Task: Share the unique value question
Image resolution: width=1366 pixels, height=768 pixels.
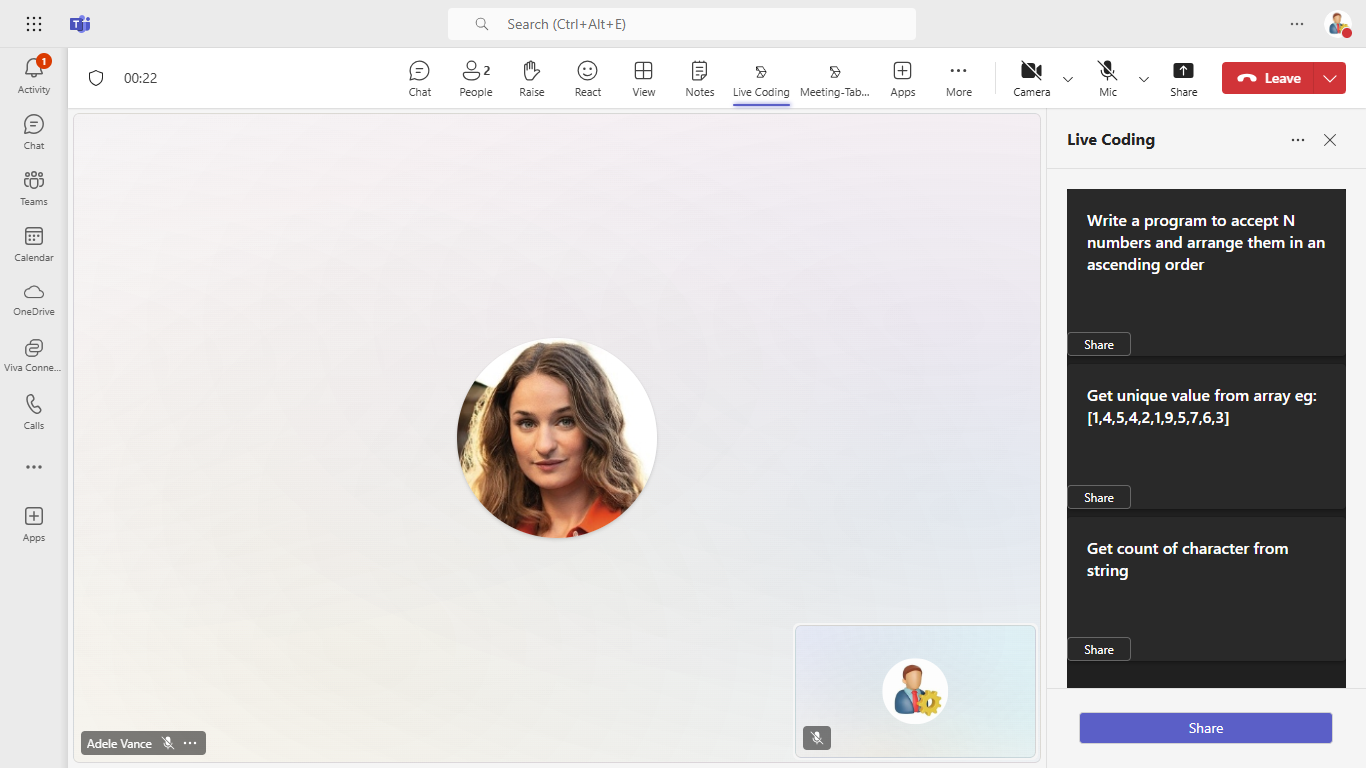Action: tap(1099, 497)
